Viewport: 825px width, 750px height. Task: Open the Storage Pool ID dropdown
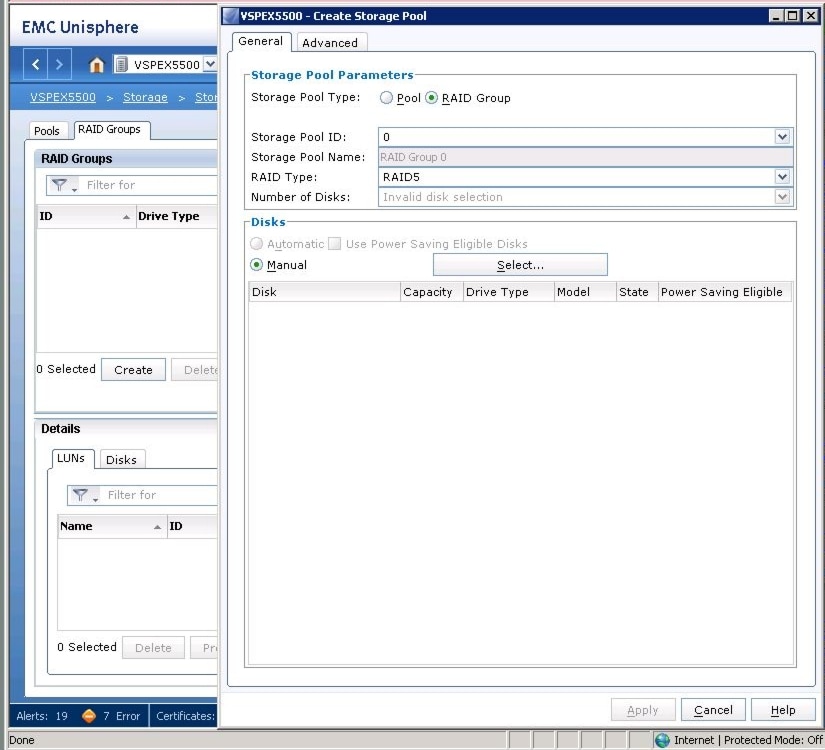pos(782,137)
